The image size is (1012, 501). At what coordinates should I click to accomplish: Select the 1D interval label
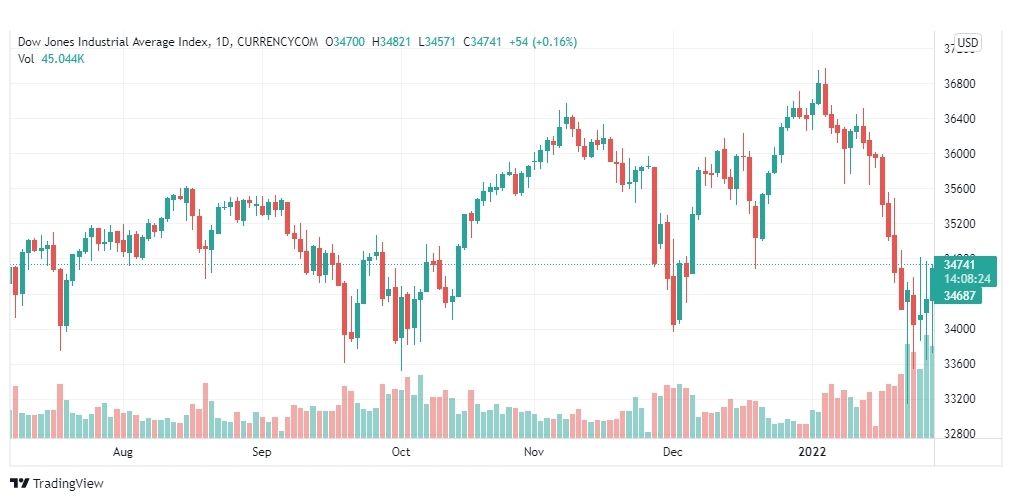click(222, 42)
